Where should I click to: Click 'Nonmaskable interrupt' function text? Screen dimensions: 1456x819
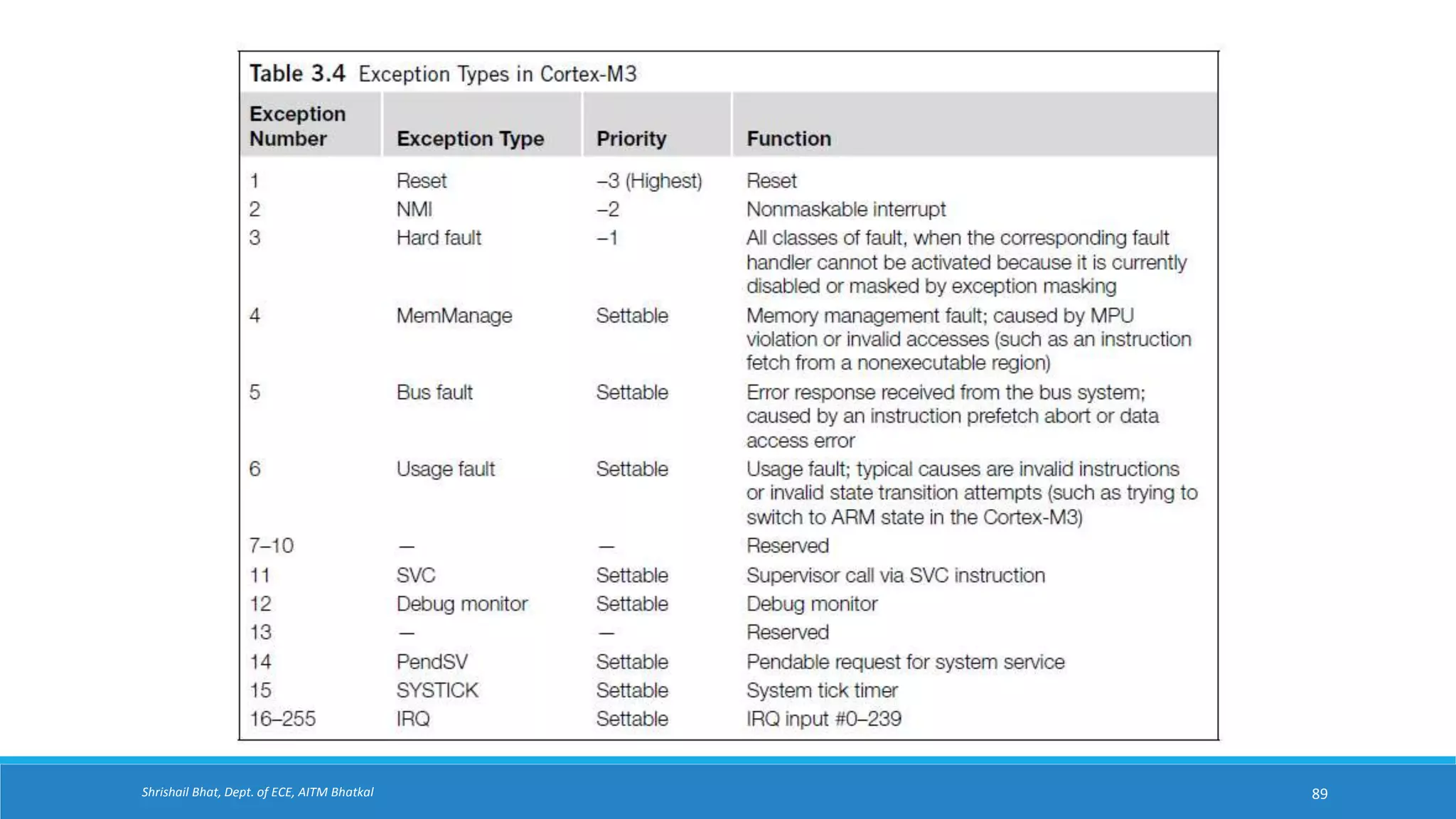[x=846, y=209]
